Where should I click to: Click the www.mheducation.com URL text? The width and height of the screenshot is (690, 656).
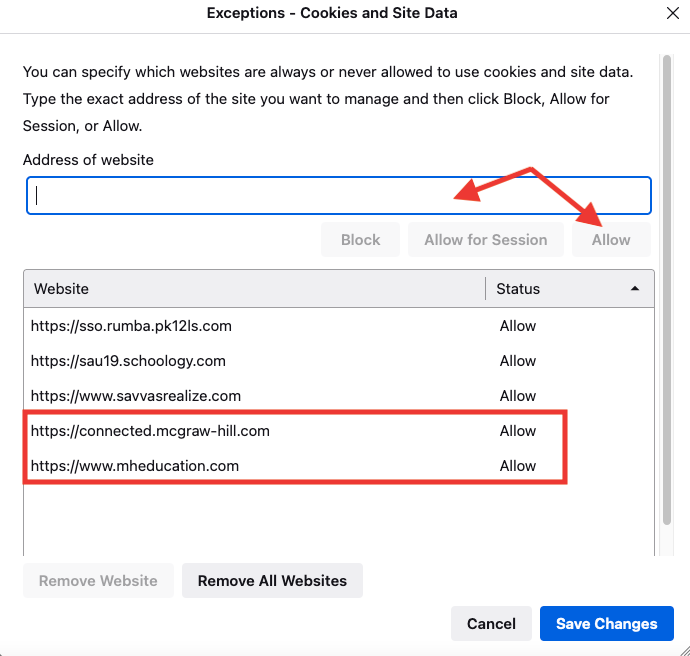(x=135, y=466)
